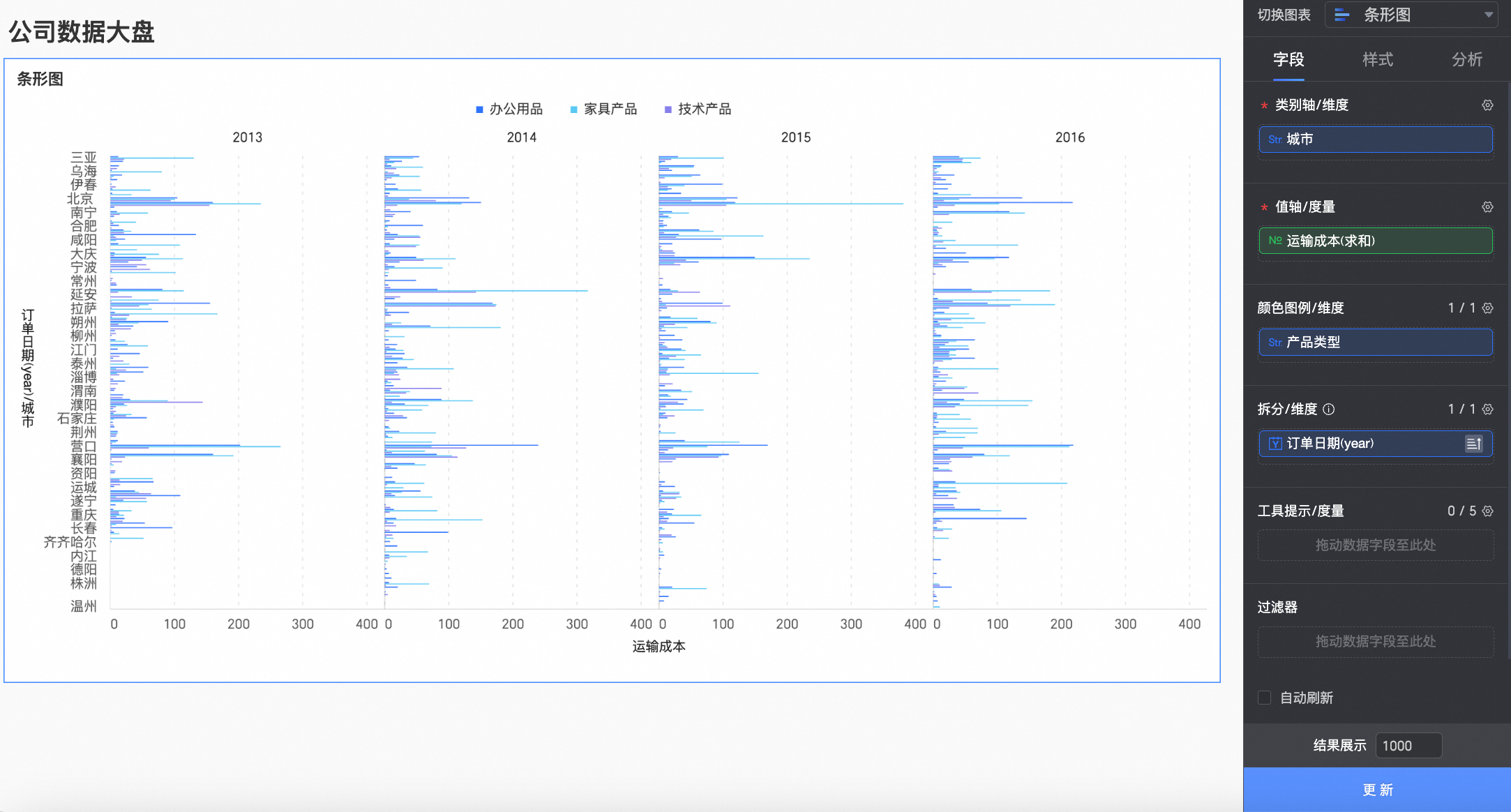Screen dimensions: 1511x812
Task: Toggle 办公用品 legend series
Action: coord(516,109)
